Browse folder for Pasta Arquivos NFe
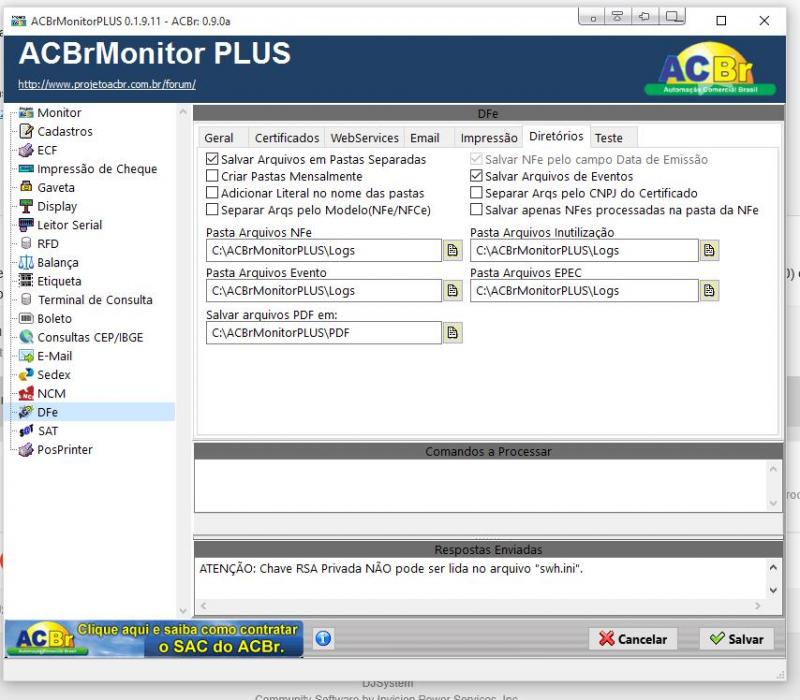The image size is (800, 700). (x=453, y=250)
